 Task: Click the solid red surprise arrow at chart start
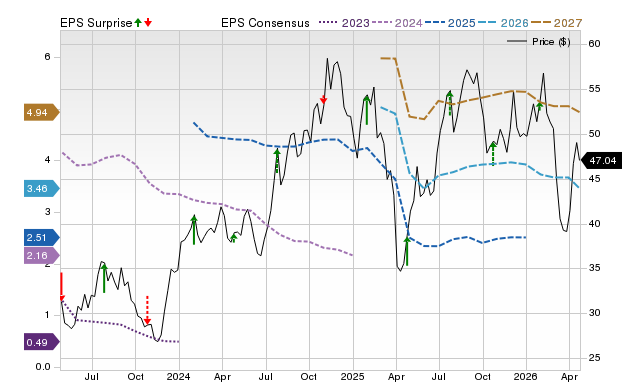62,287
